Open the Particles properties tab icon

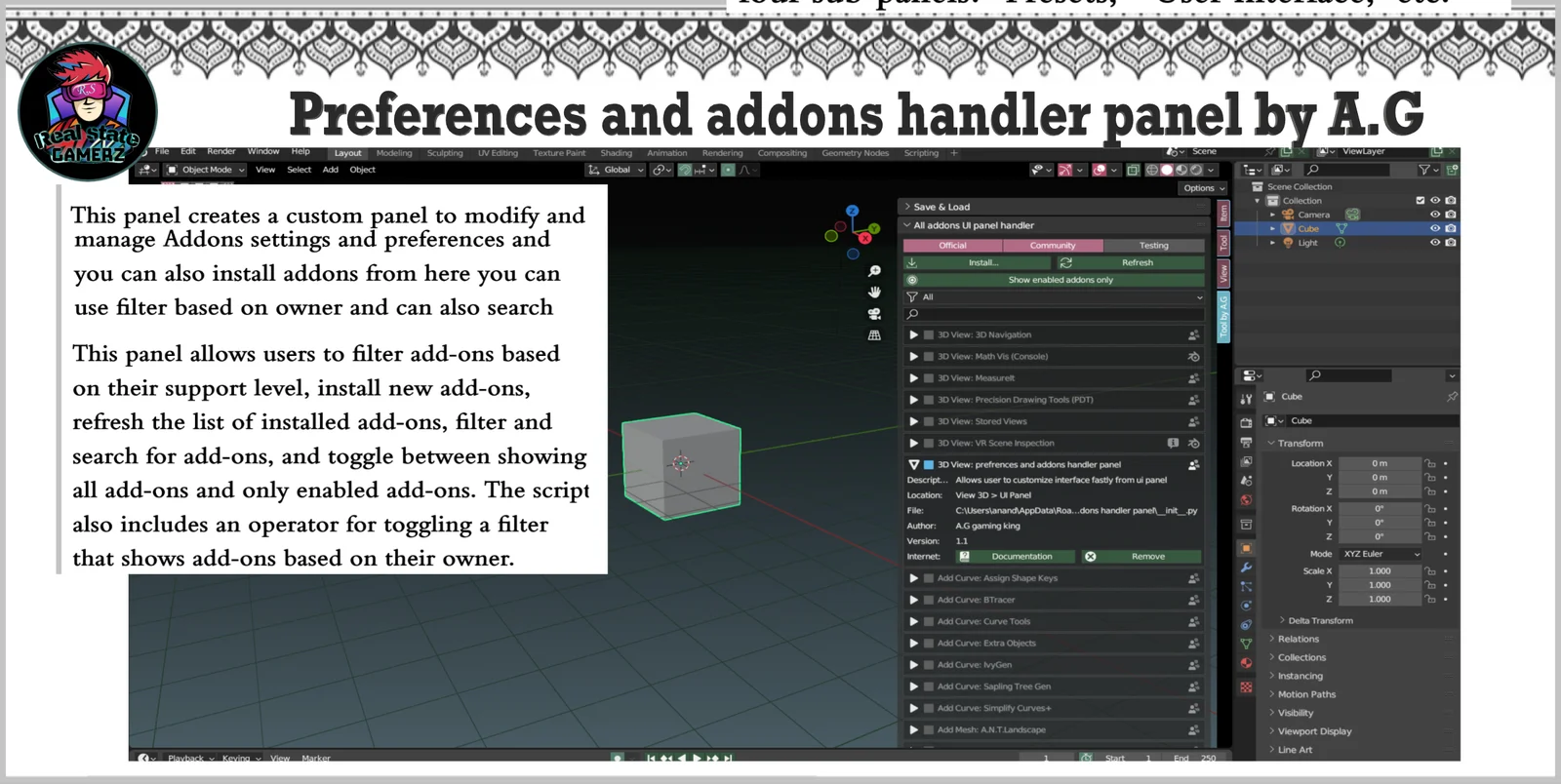pyautogui.click(x=1246, y=586)
